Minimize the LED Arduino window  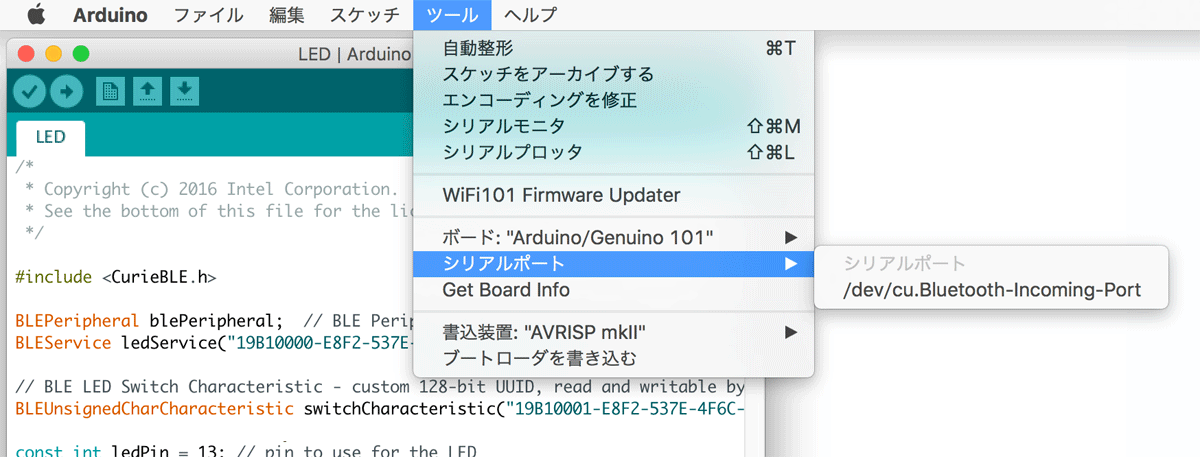(53, 54)
